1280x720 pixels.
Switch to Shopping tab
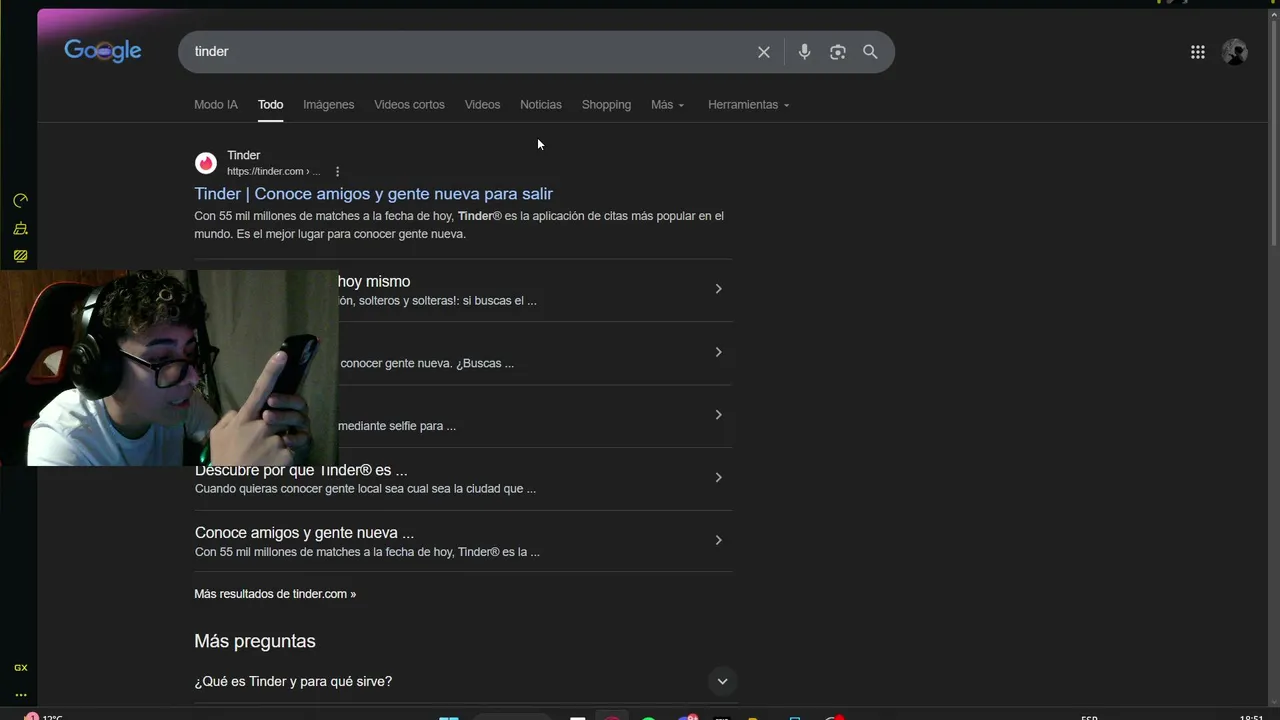[606, 105]
